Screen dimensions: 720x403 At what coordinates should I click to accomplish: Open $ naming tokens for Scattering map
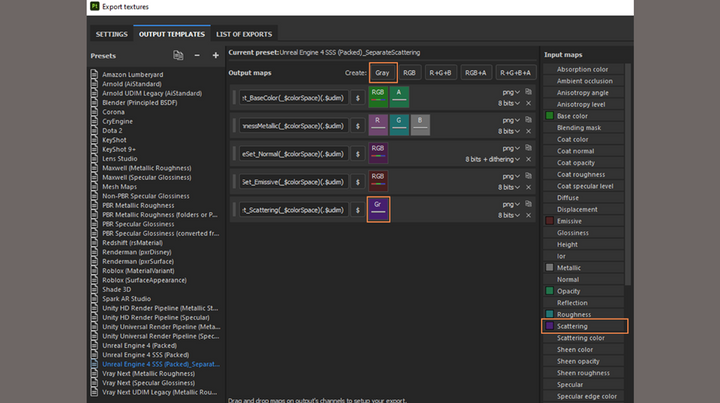coord(358,210)
